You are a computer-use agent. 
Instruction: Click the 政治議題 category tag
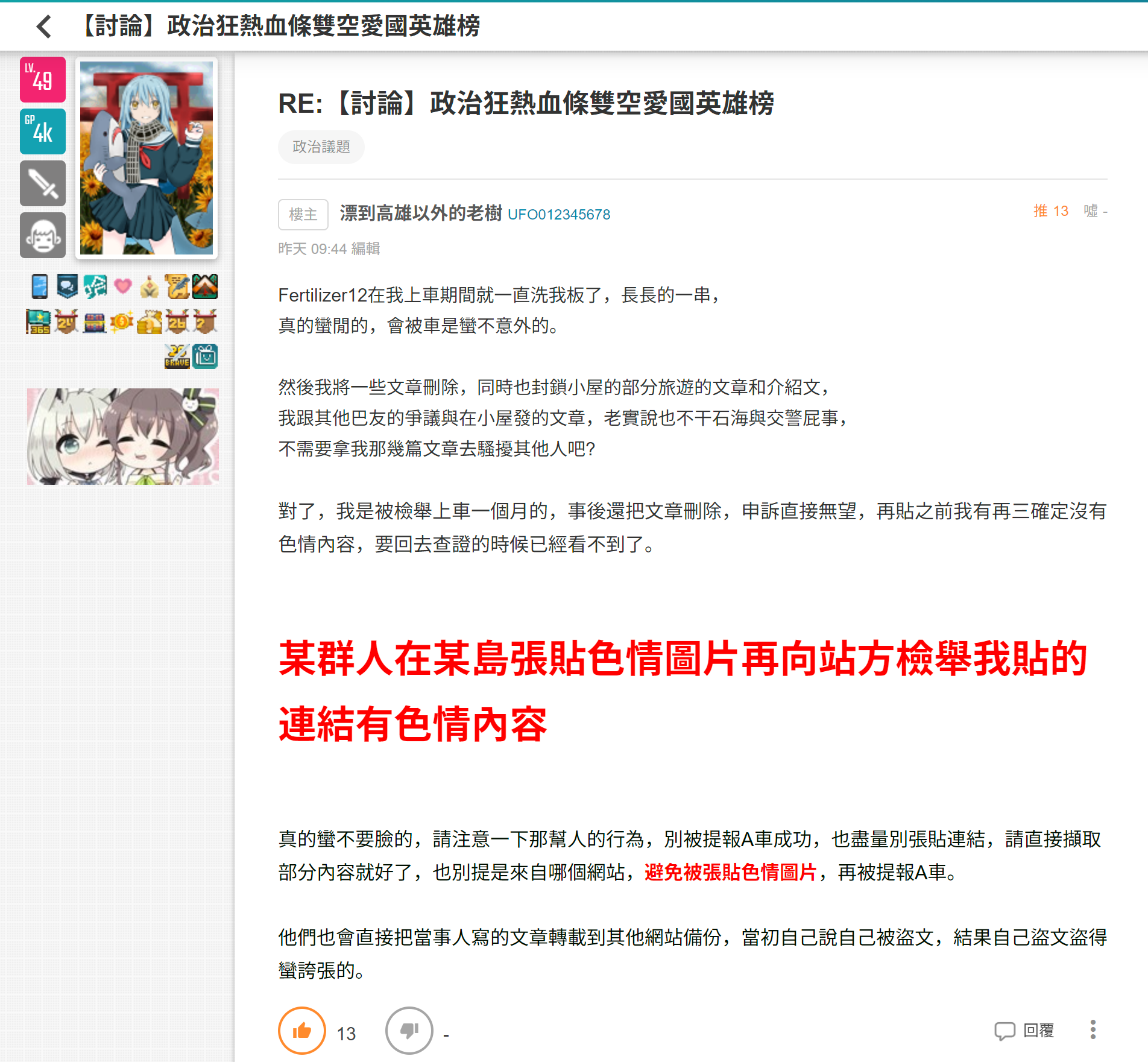click(321, 147)
